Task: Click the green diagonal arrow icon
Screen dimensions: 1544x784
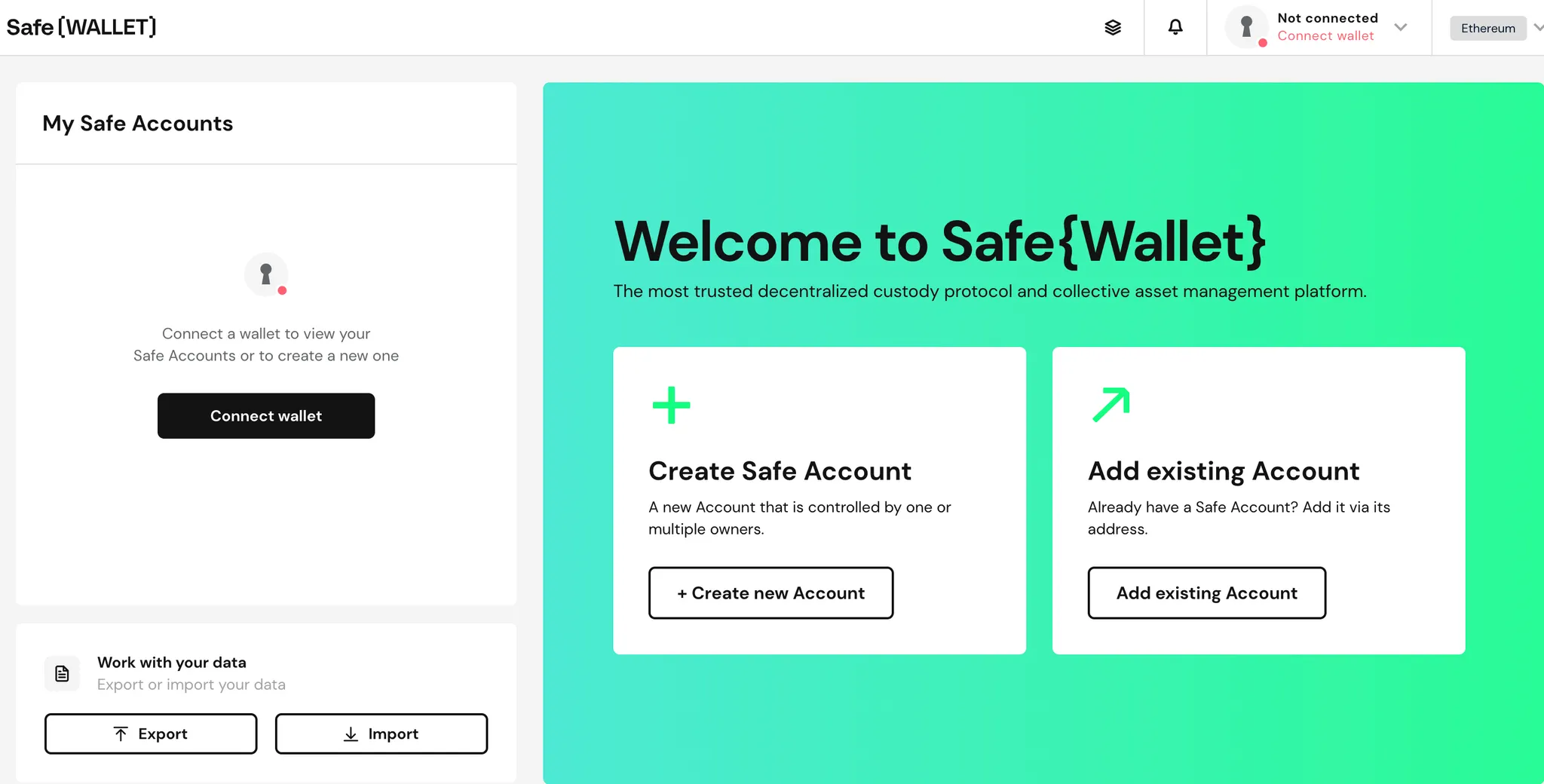Action: pos(1111,405)
